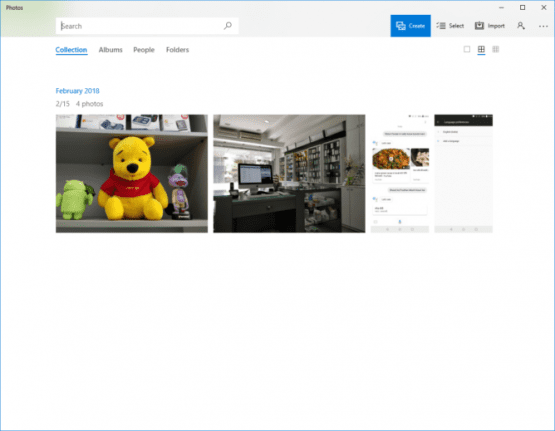Open the Winnie the Pooh plush photo

pyautogui.click(x=132, y=173)
